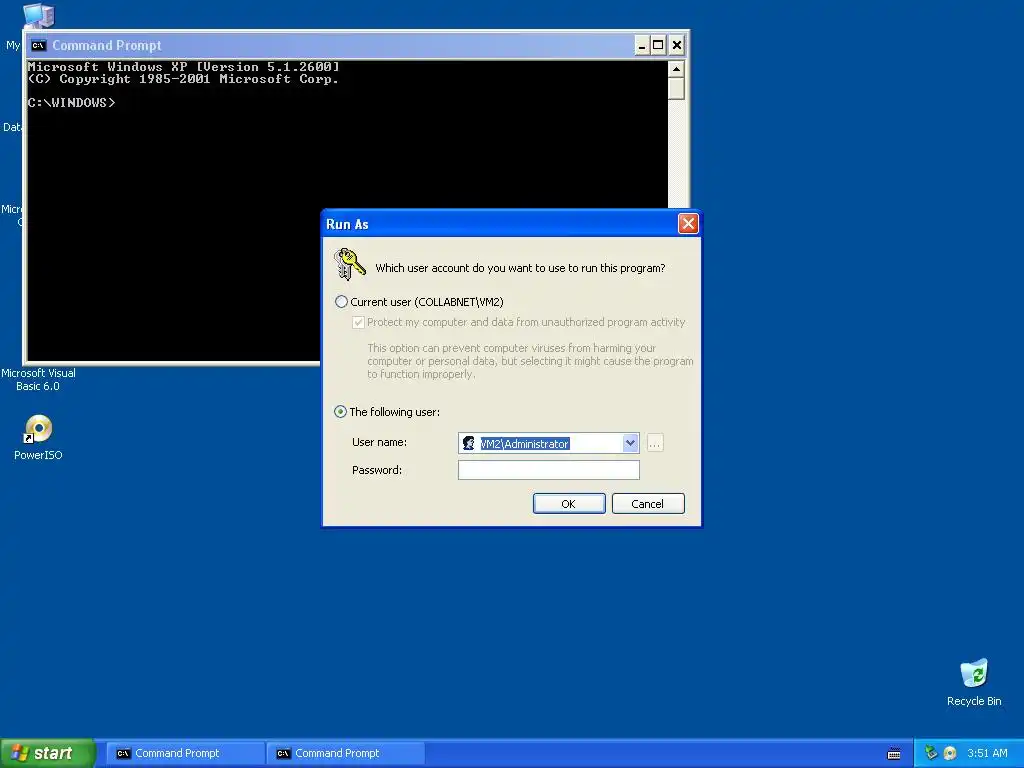Click the user icon in User name field

(468, 443)
